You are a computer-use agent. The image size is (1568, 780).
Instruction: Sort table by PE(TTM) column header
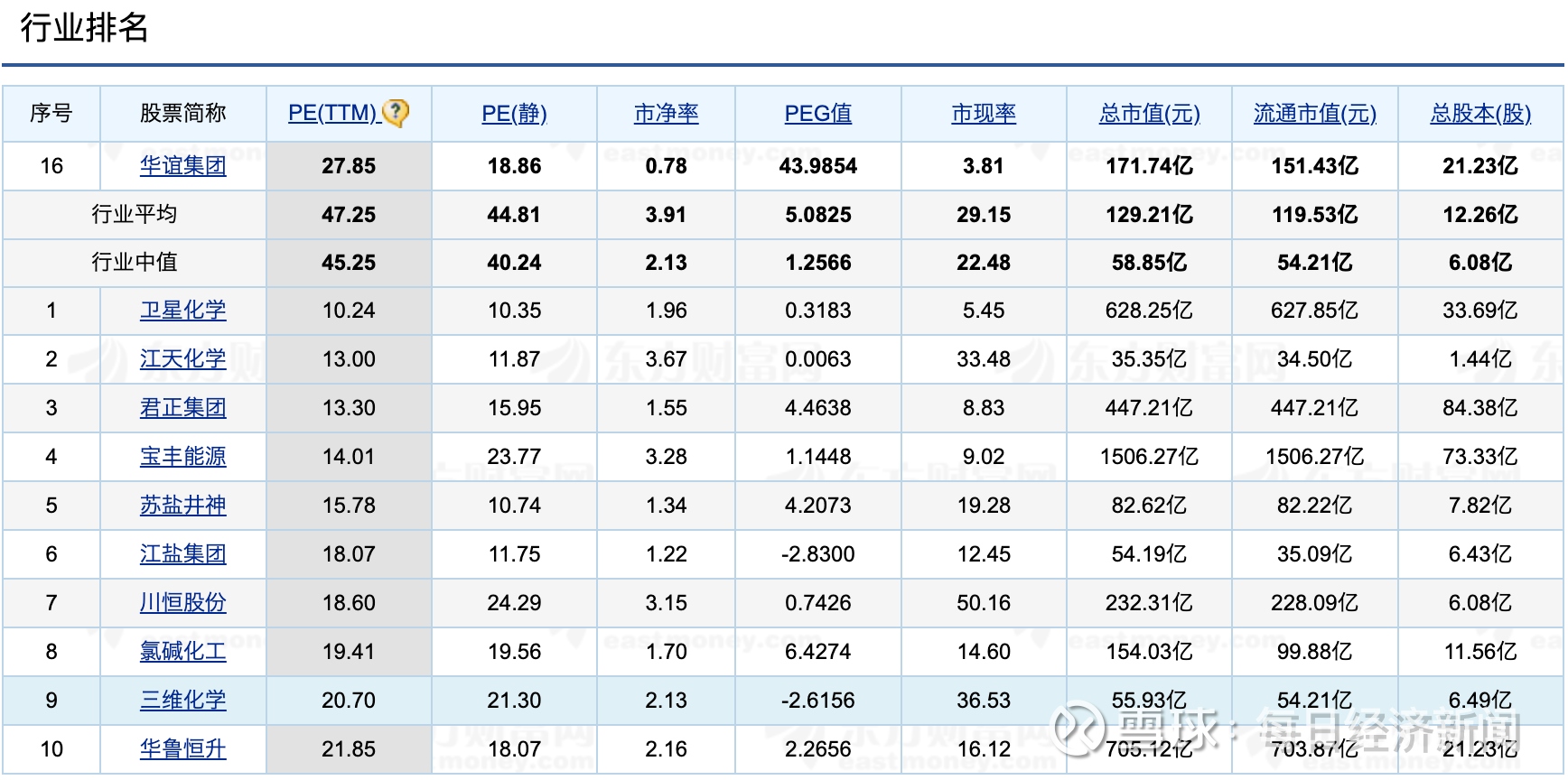tap(331, 114)
